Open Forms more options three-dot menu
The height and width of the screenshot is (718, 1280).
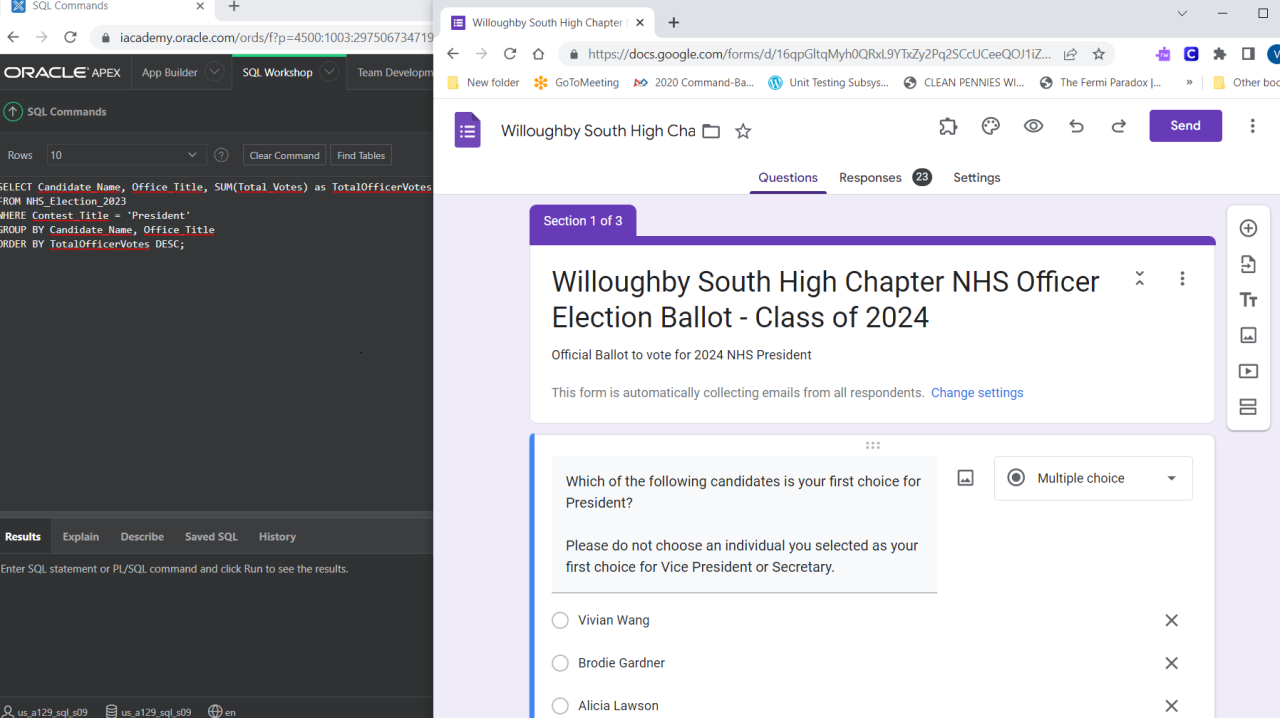tap(1252, 126)
